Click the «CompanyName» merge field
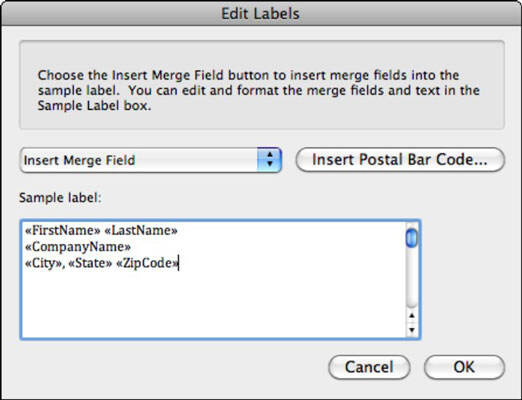 78,247
